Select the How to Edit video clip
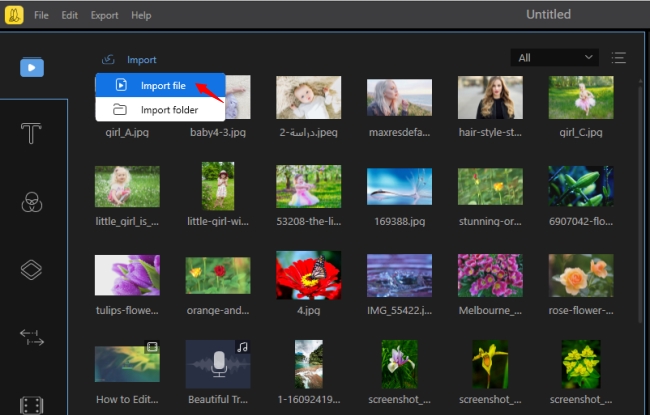650x415 pixels. click(127, 365)
